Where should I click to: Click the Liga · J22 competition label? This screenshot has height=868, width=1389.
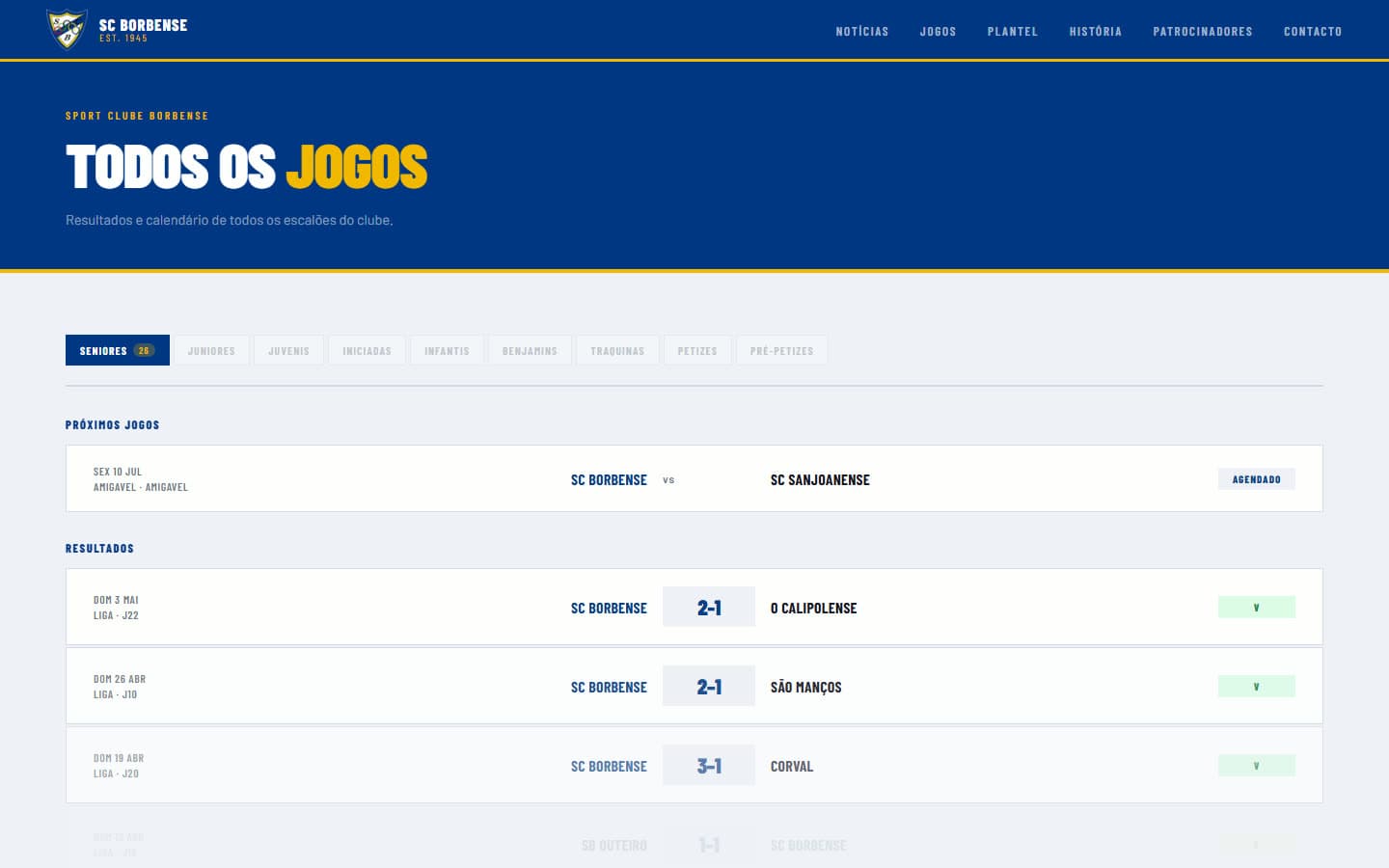pyautogui.click(x=116, y=615)
